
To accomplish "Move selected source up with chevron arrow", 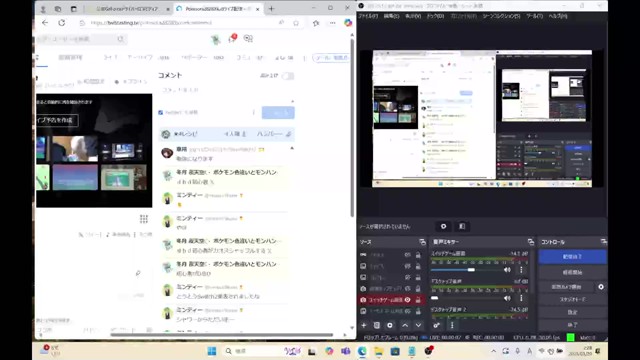I will (x=405, y=325).
